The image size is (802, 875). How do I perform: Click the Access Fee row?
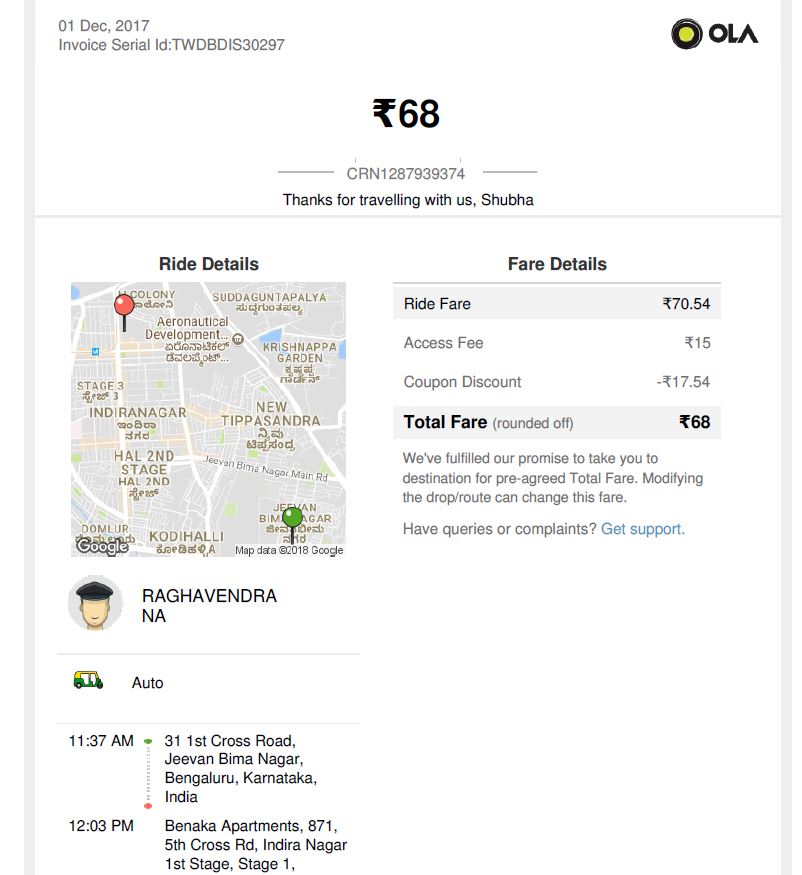[556, 343]
